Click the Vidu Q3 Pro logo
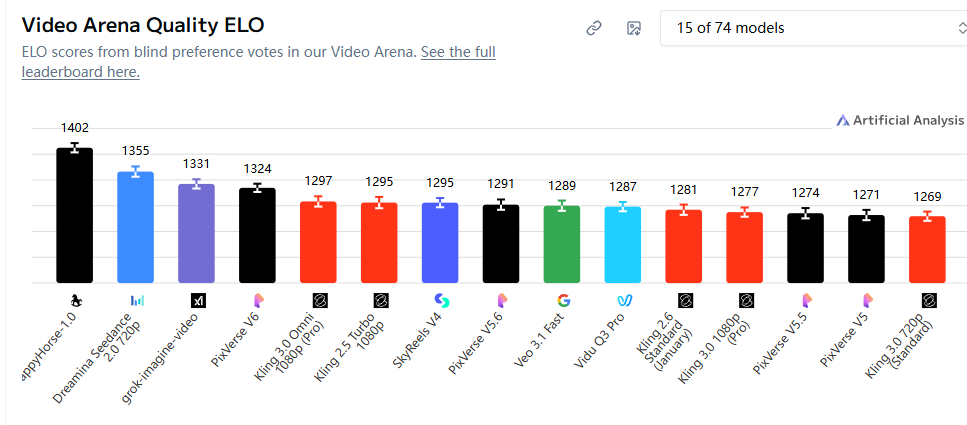The height and width of the screenshot is (425, 967). pos(624,299)
